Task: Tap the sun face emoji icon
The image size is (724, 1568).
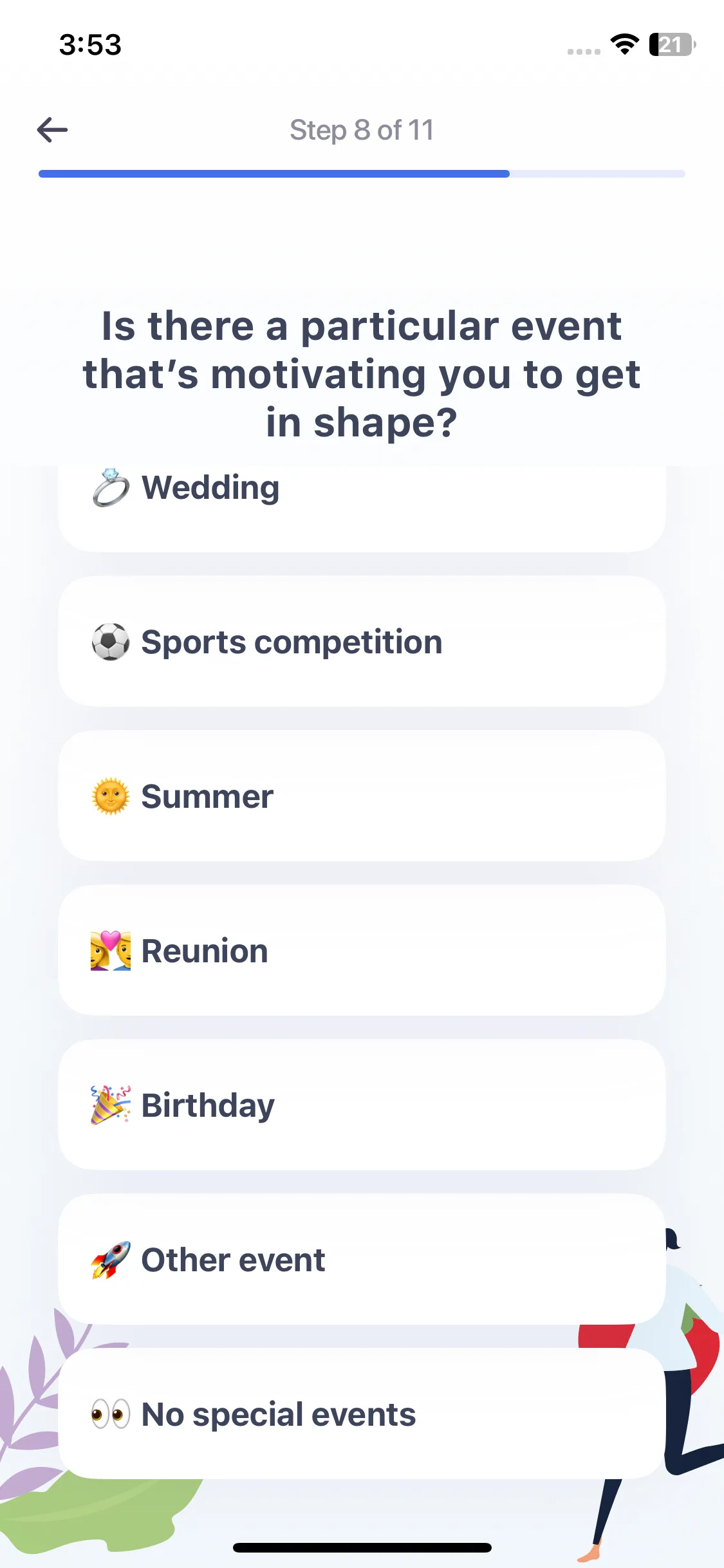Action: (111, 796)
